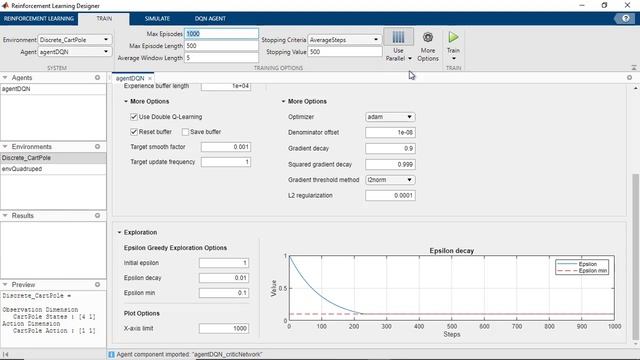Viewport: 640px width, 360px height.
Task: Close the agentDQN document tab
Action: click(x=150, y=78)
